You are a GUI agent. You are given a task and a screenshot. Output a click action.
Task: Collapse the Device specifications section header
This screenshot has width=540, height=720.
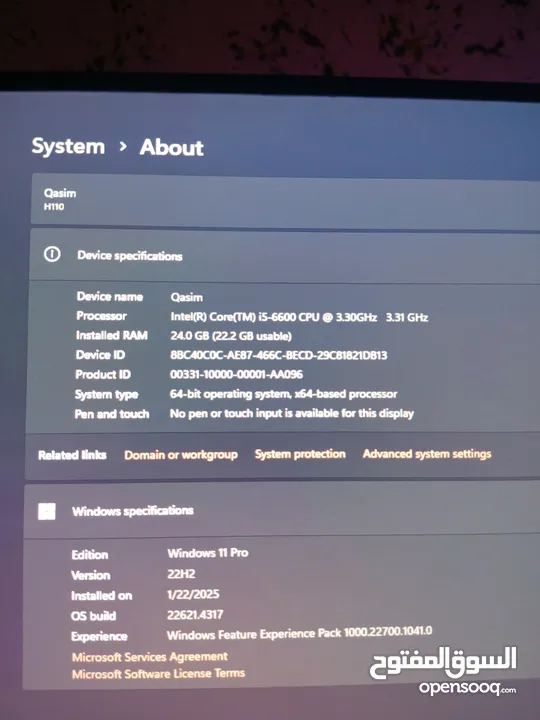285,255
